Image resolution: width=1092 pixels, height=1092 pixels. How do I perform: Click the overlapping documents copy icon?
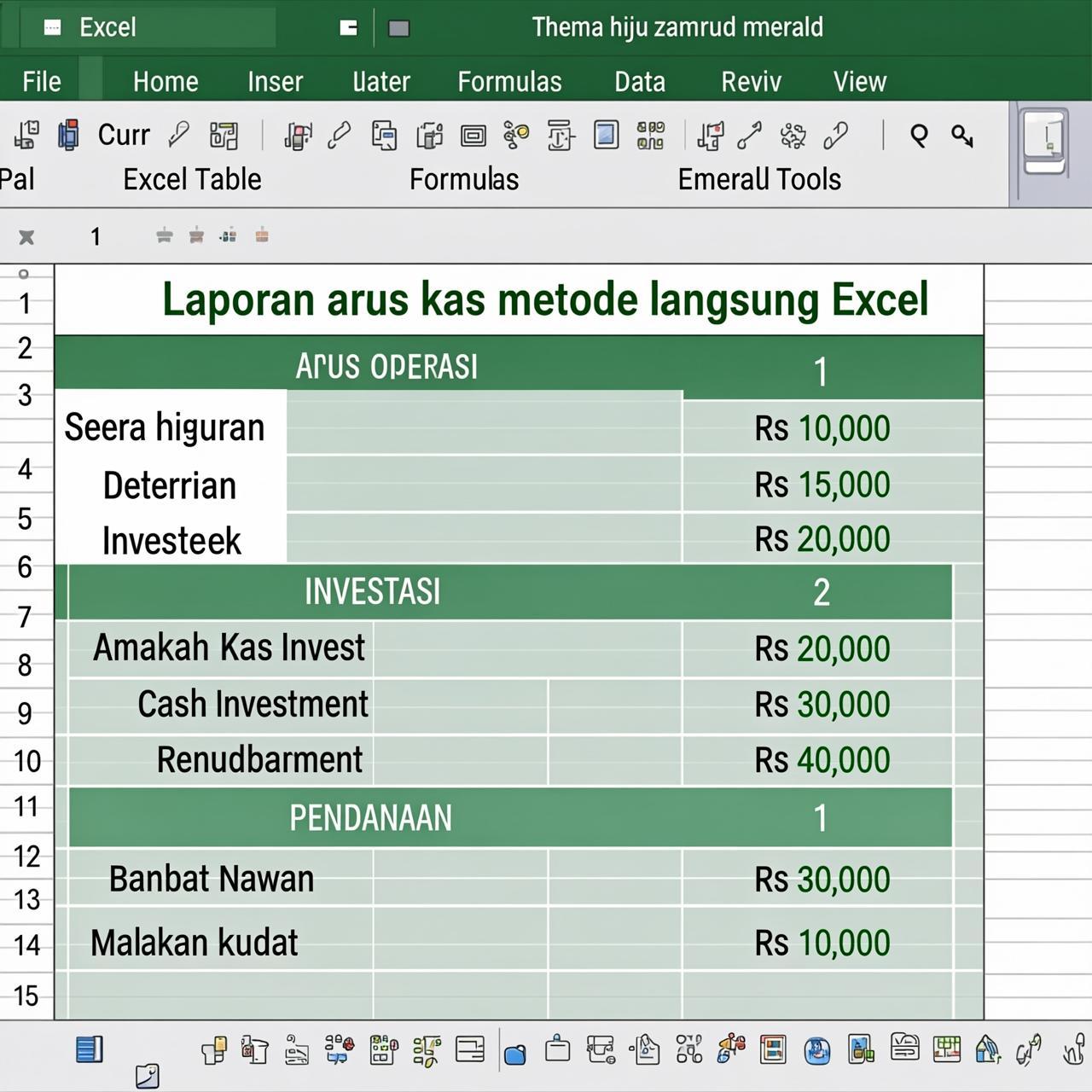click(x=384, y=136)
